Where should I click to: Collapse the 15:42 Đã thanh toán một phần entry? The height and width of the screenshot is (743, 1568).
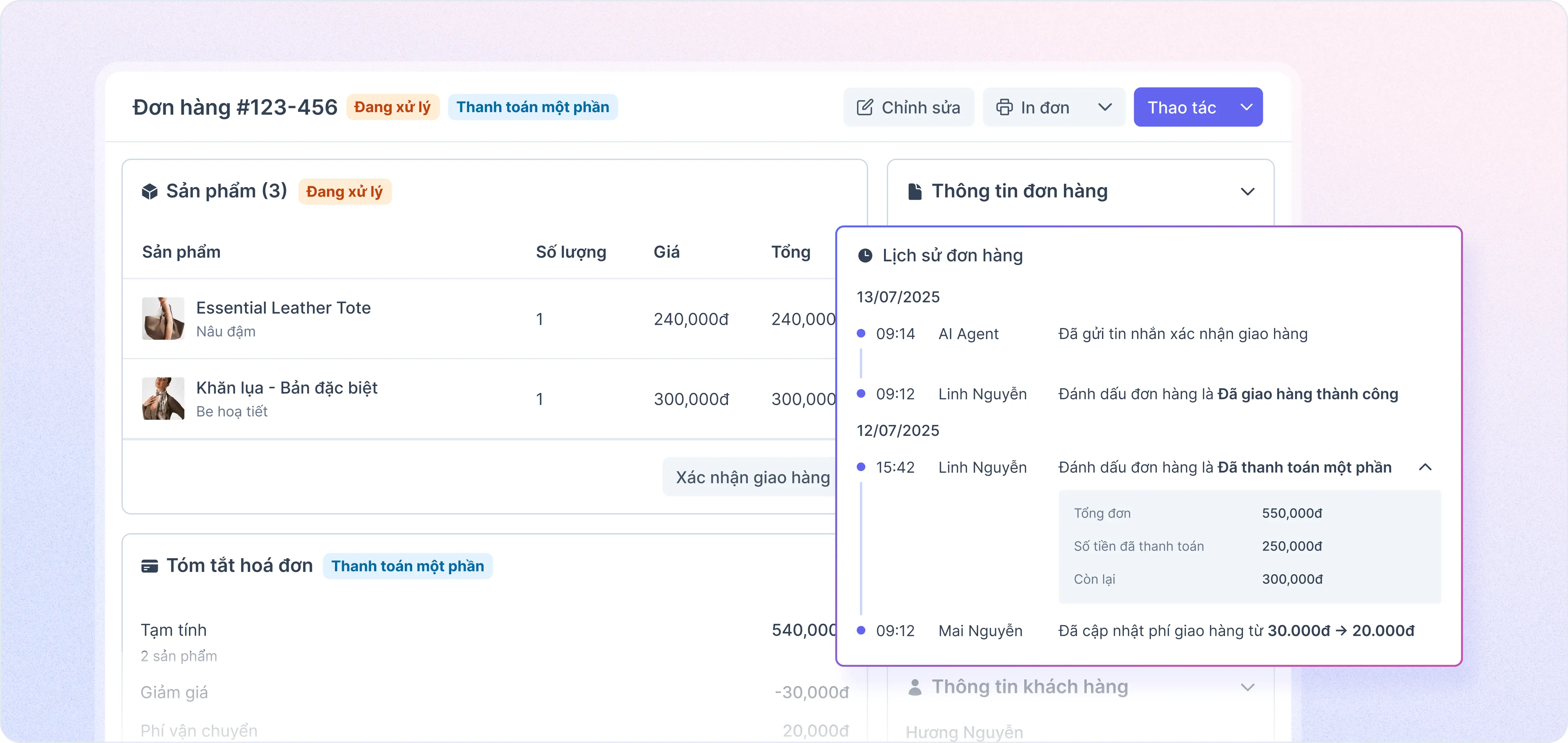1425,467
